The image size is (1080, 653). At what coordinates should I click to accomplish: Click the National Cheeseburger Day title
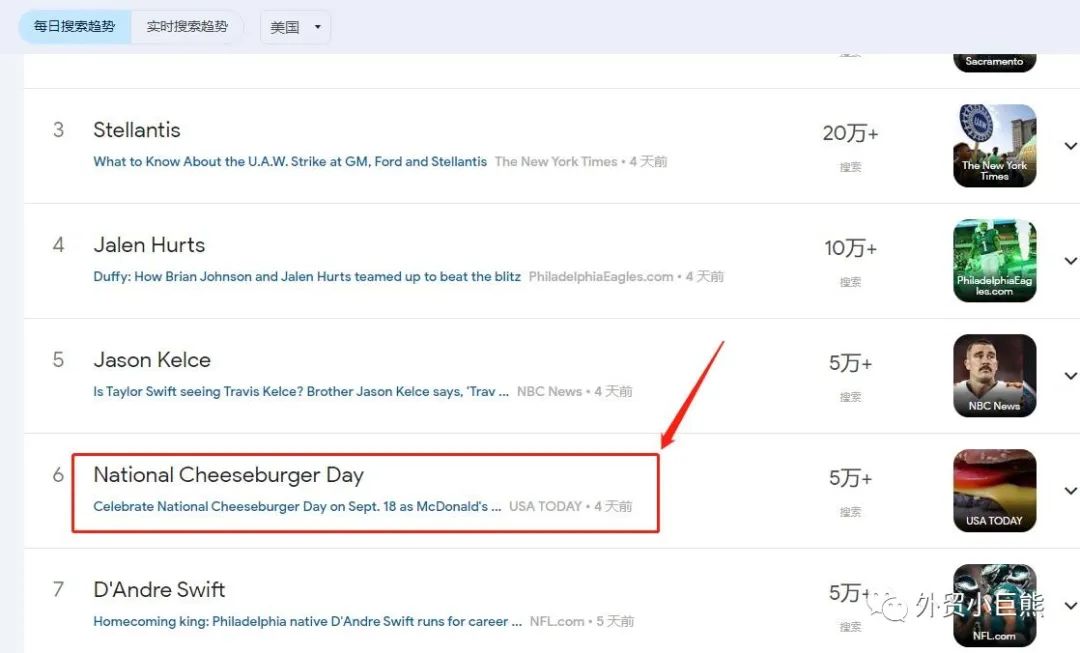pos(228,475)
